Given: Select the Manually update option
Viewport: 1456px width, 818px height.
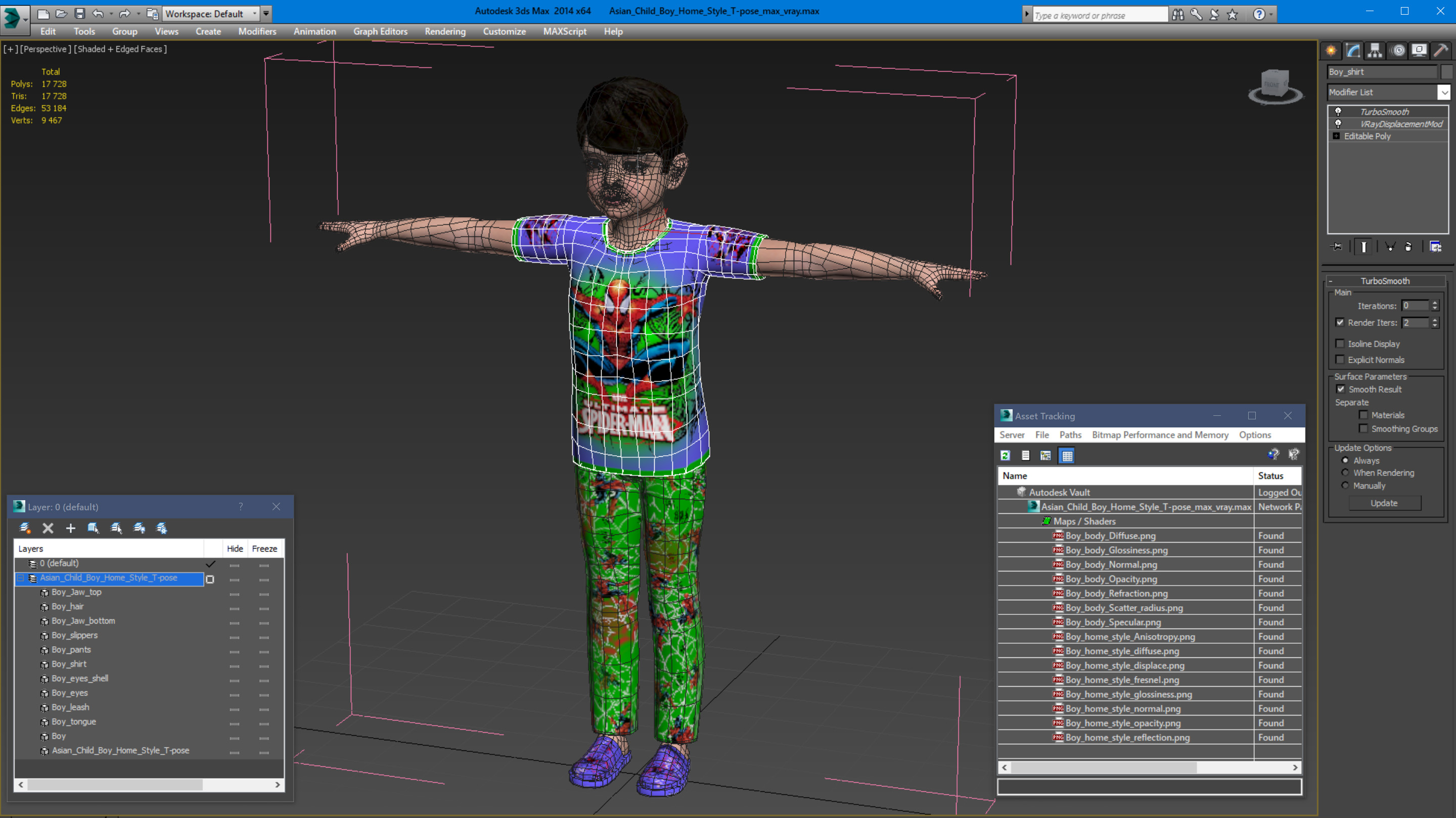Looking at the screenshot, I should coord(1345,485).
